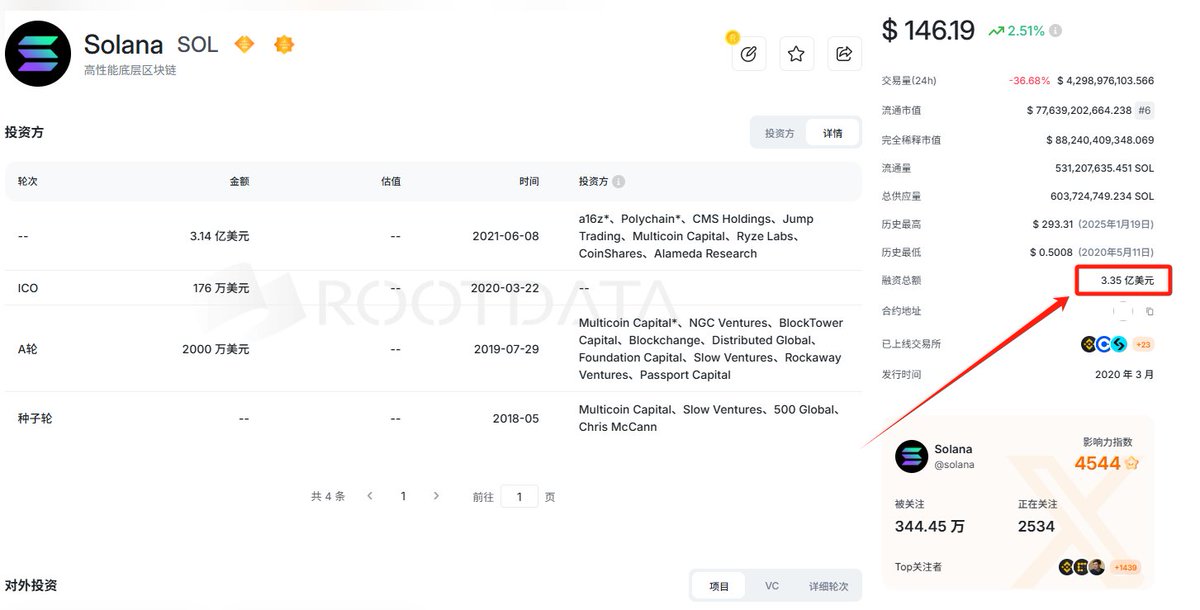Screen dimensions: 1200x610
Task: Click the 种子轮 round row label
Action: (35, 418)
